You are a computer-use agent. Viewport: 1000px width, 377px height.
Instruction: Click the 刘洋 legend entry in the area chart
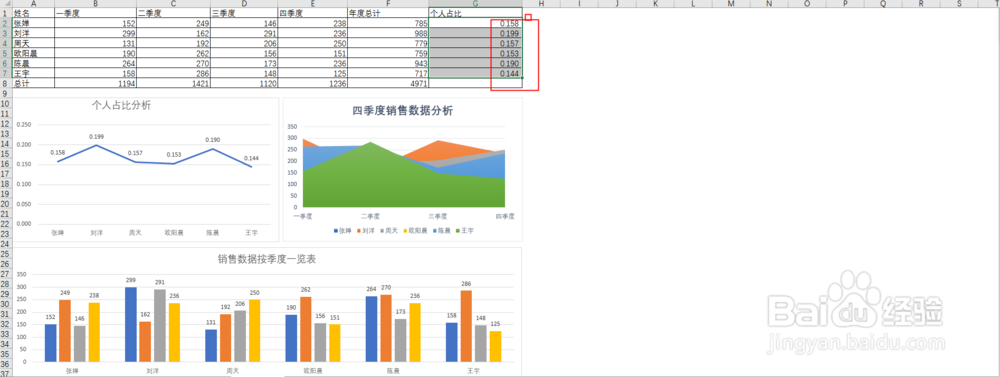tap(366, 230)
